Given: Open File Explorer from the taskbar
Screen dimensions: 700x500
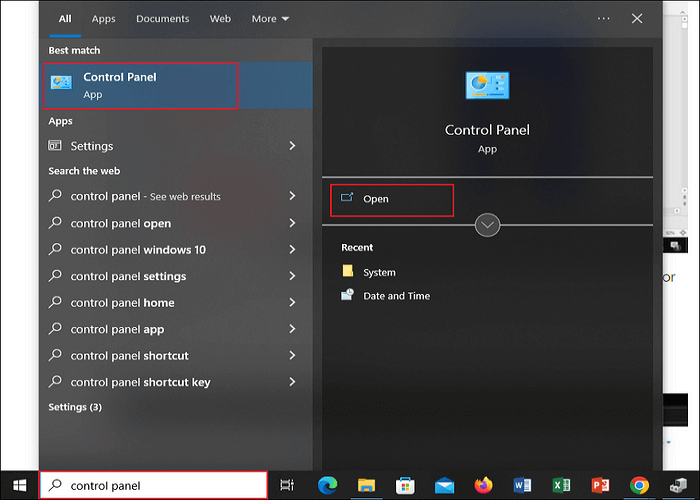Looking at the screenshot, I should 366,485.
